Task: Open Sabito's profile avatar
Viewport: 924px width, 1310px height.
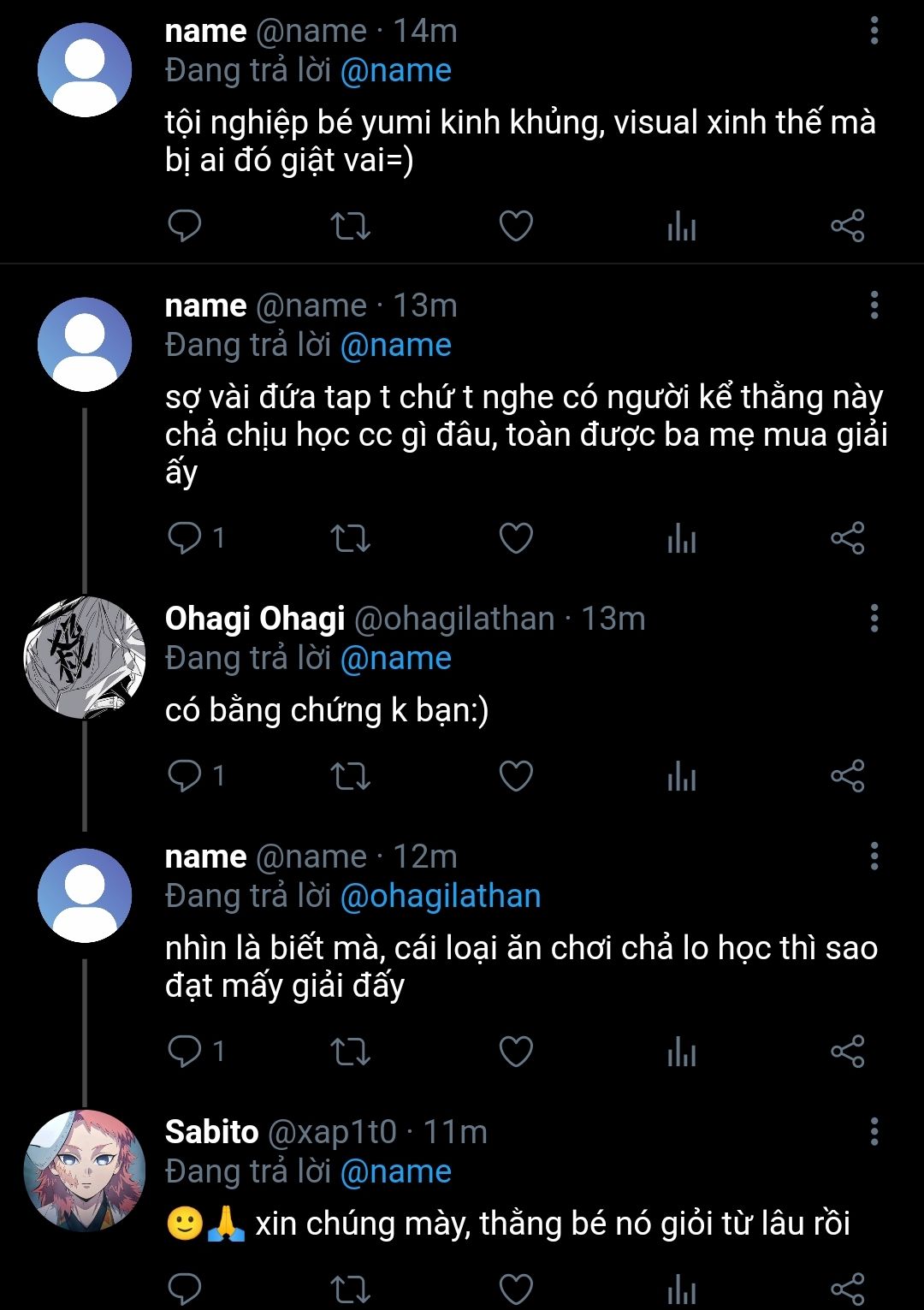Action: (x=84, y=1171)
